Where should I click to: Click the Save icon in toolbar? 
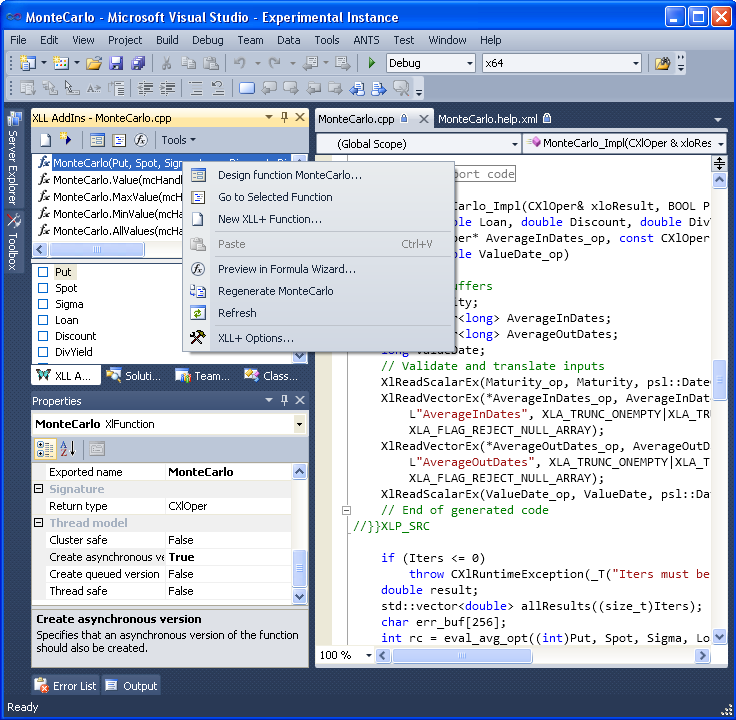[116, 63]
